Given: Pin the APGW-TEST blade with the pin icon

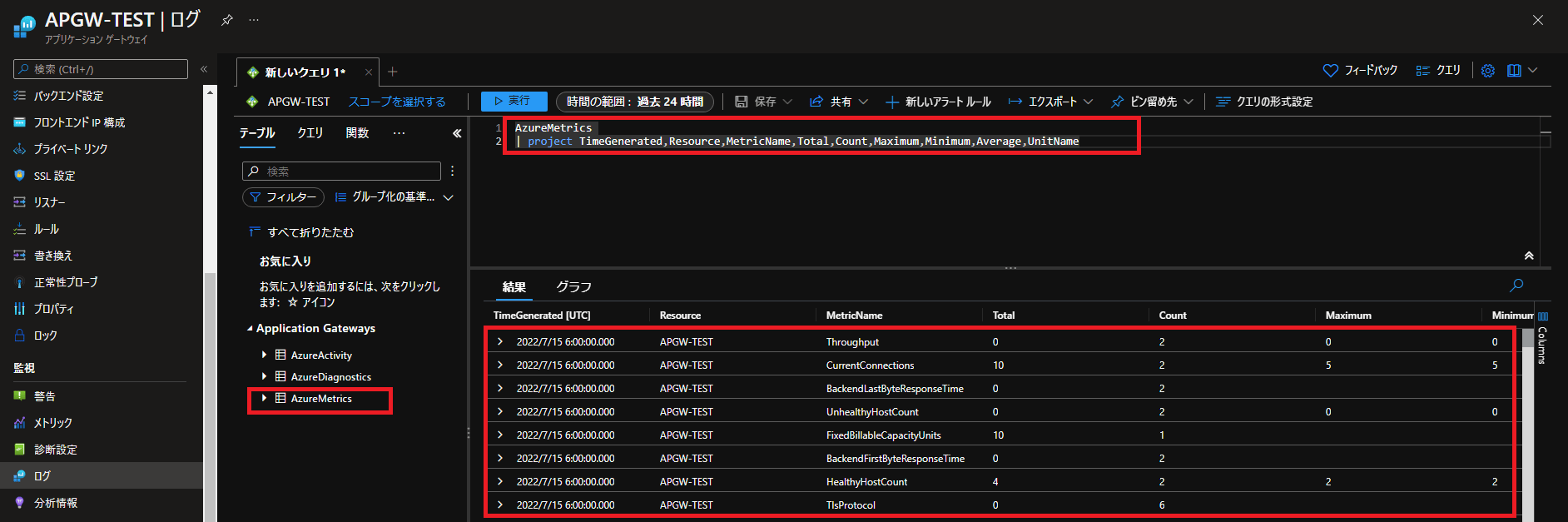Looking at the screenshot, I should pyautogui.click(x=227, y=20).
